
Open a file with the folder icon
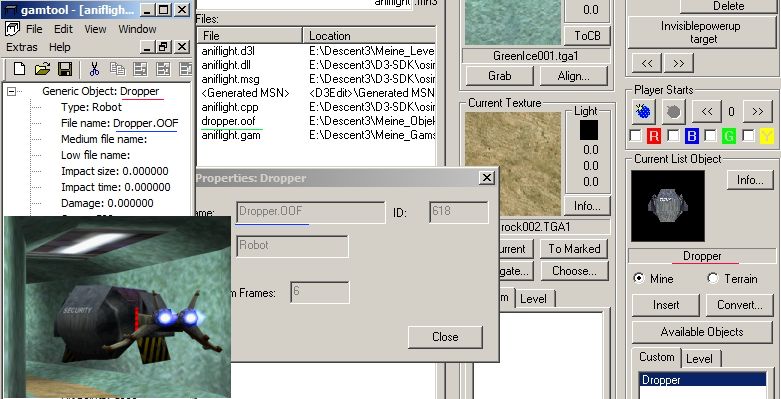coord(43,69)
